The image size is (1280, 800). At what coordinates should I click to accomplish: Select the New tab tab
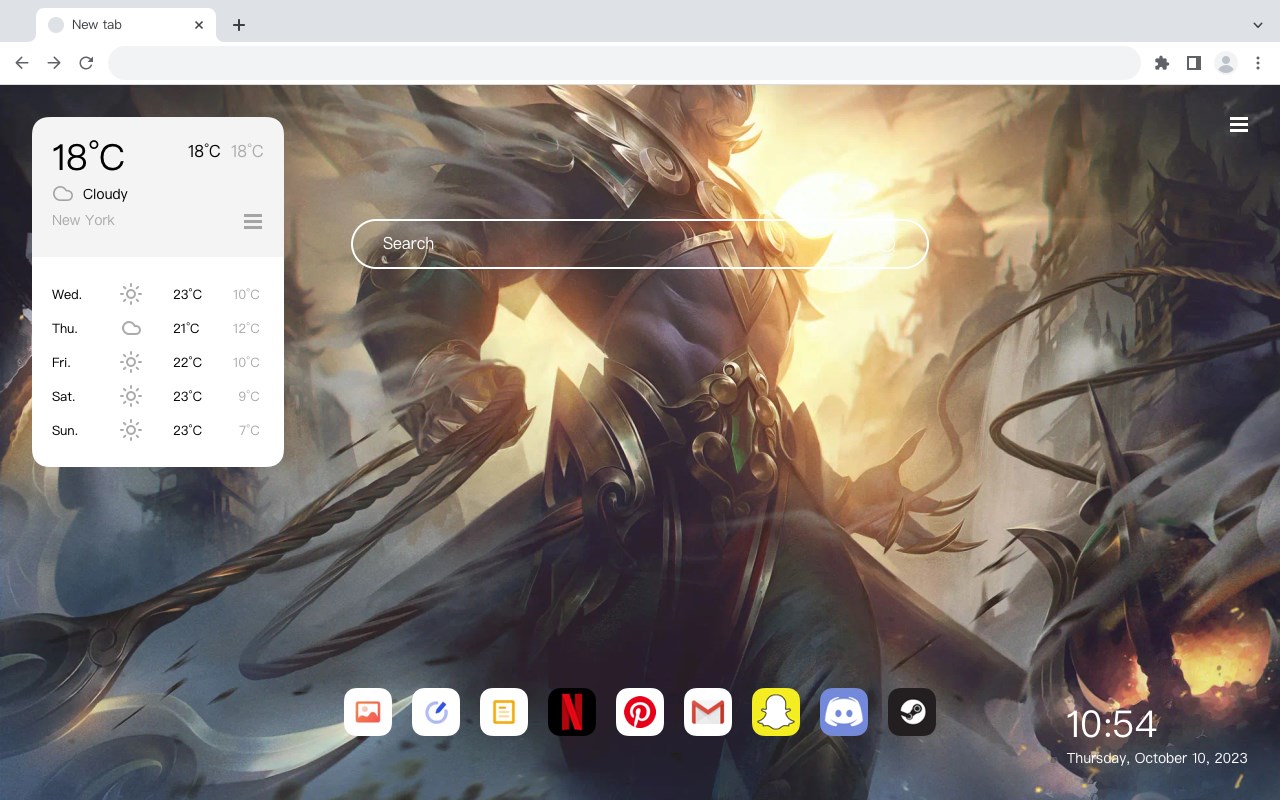pyautogui.click(x=126, y=24)
